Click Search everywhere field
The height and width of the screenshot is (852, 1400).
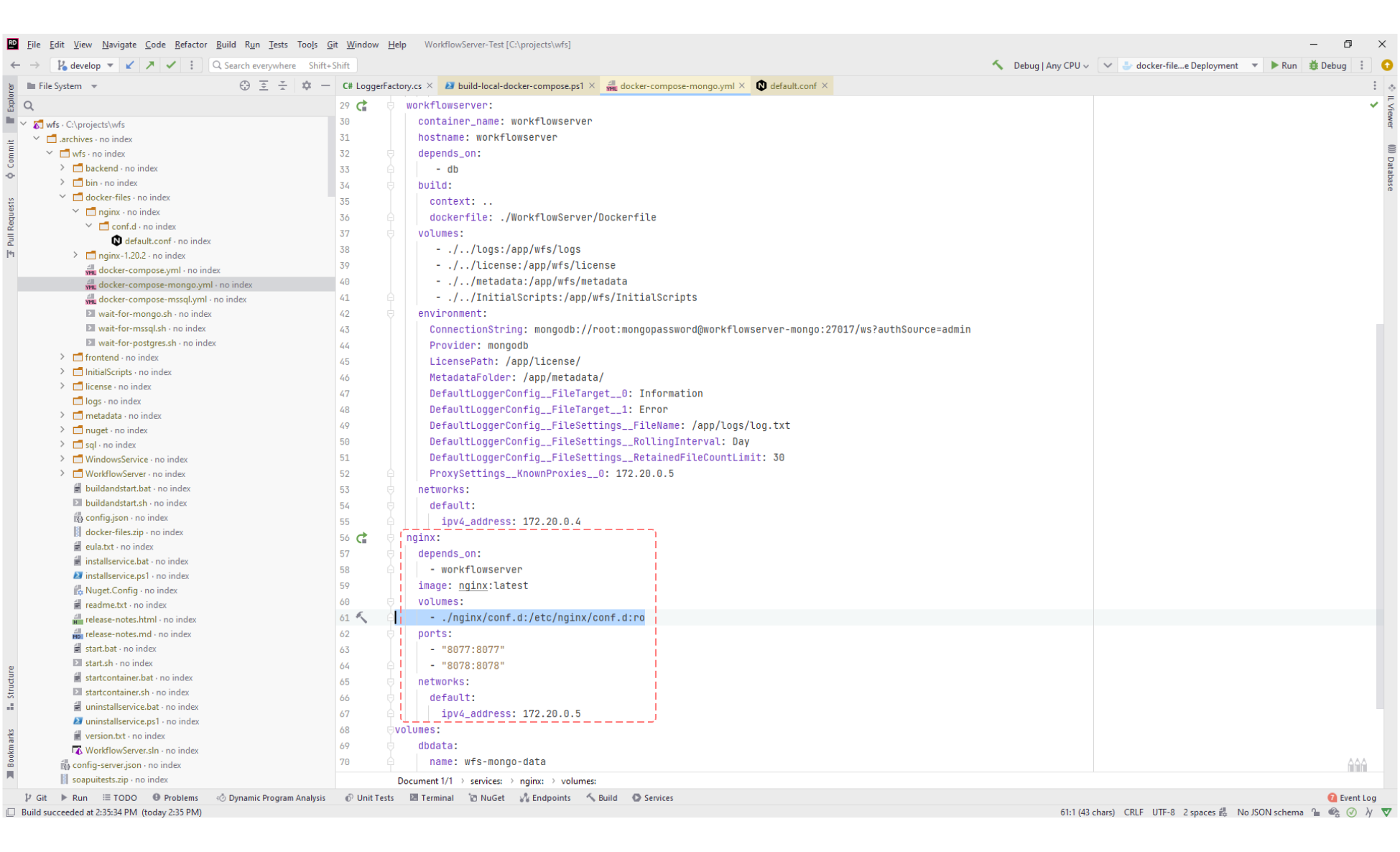point(282,65)
